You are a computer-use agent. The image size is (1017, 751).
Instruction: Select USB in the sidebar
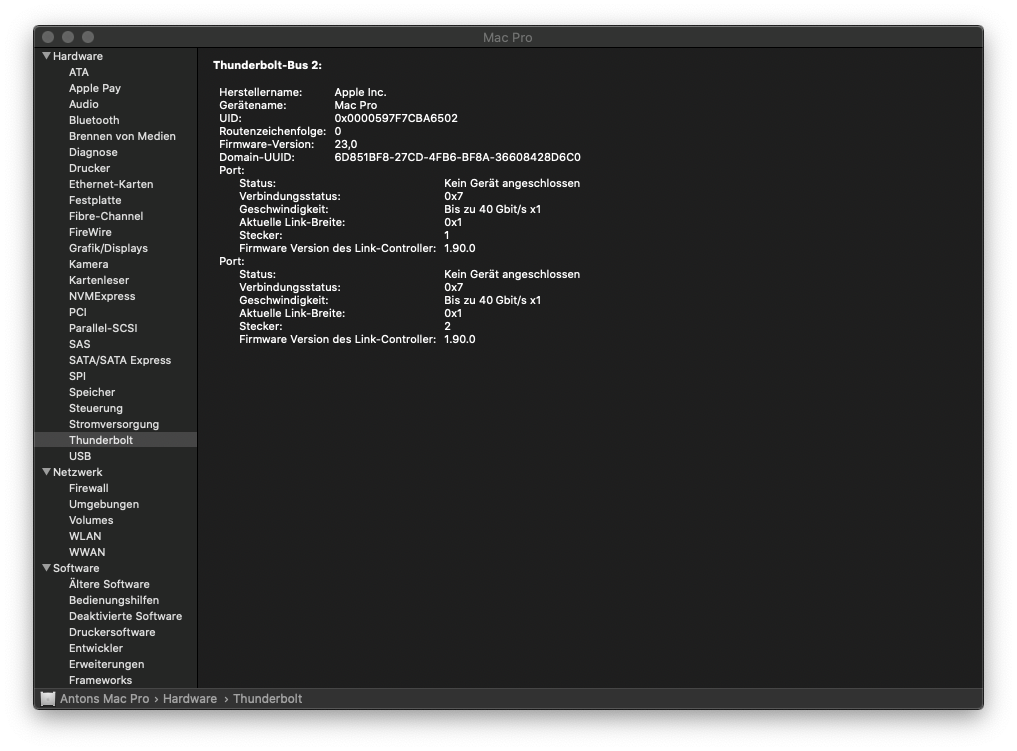pos(80,456)
